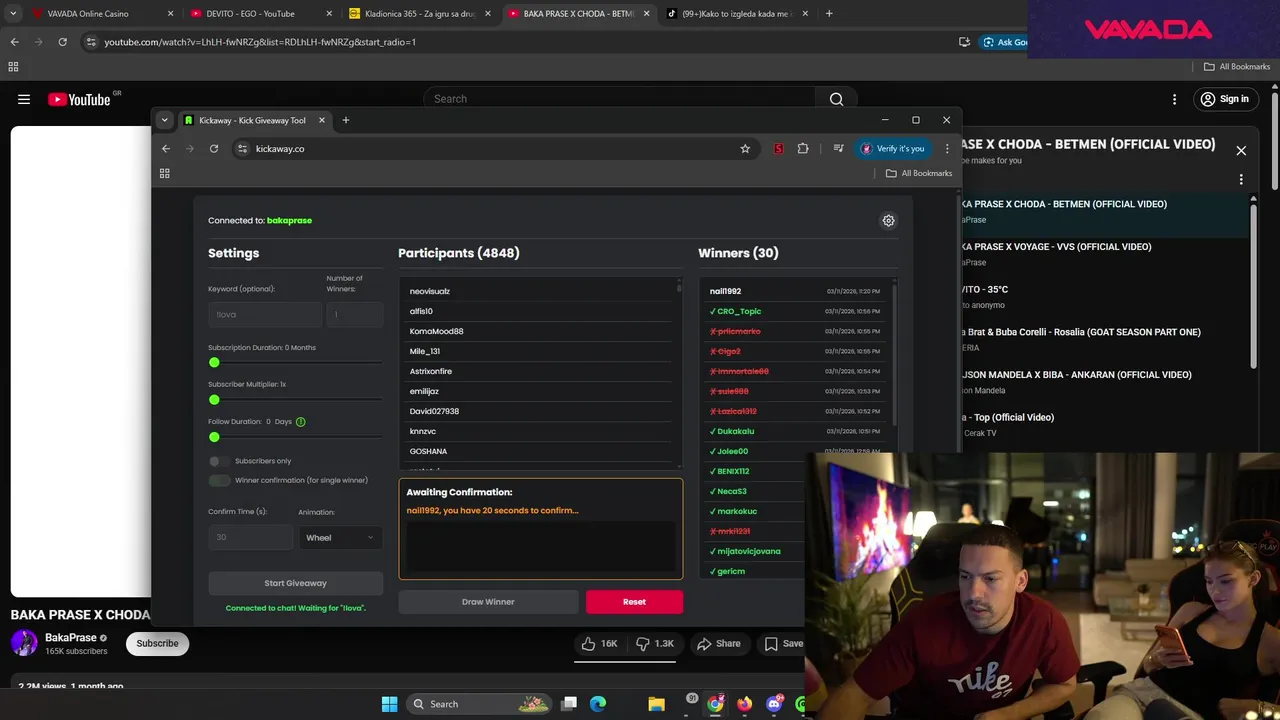Switch to Kako to izgleda tab
The height and width of the screenshot is (720, 1280).
pyautogui.click(x=736, y=14)
